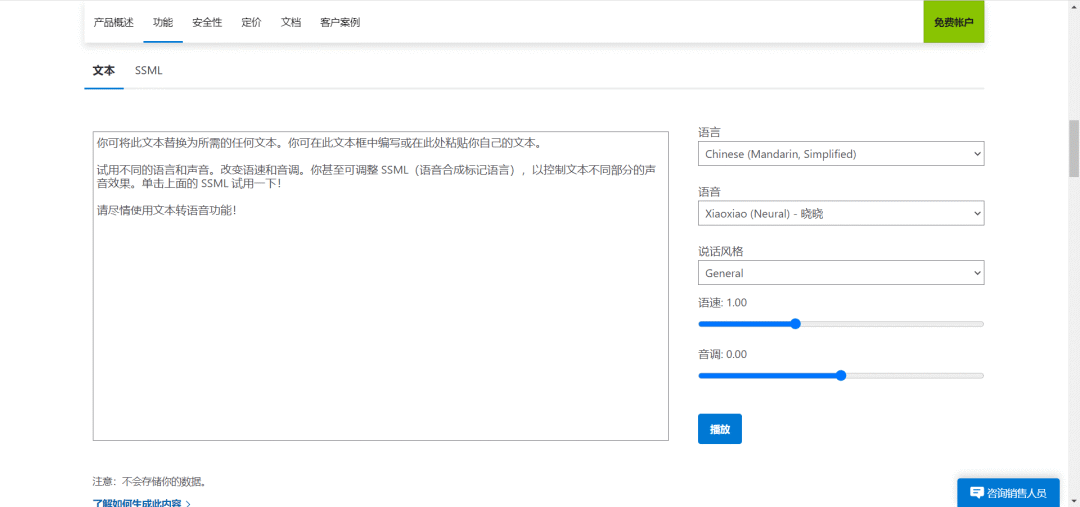
Task: Click the 语速 speed slider handle
Action: [796, 324]
